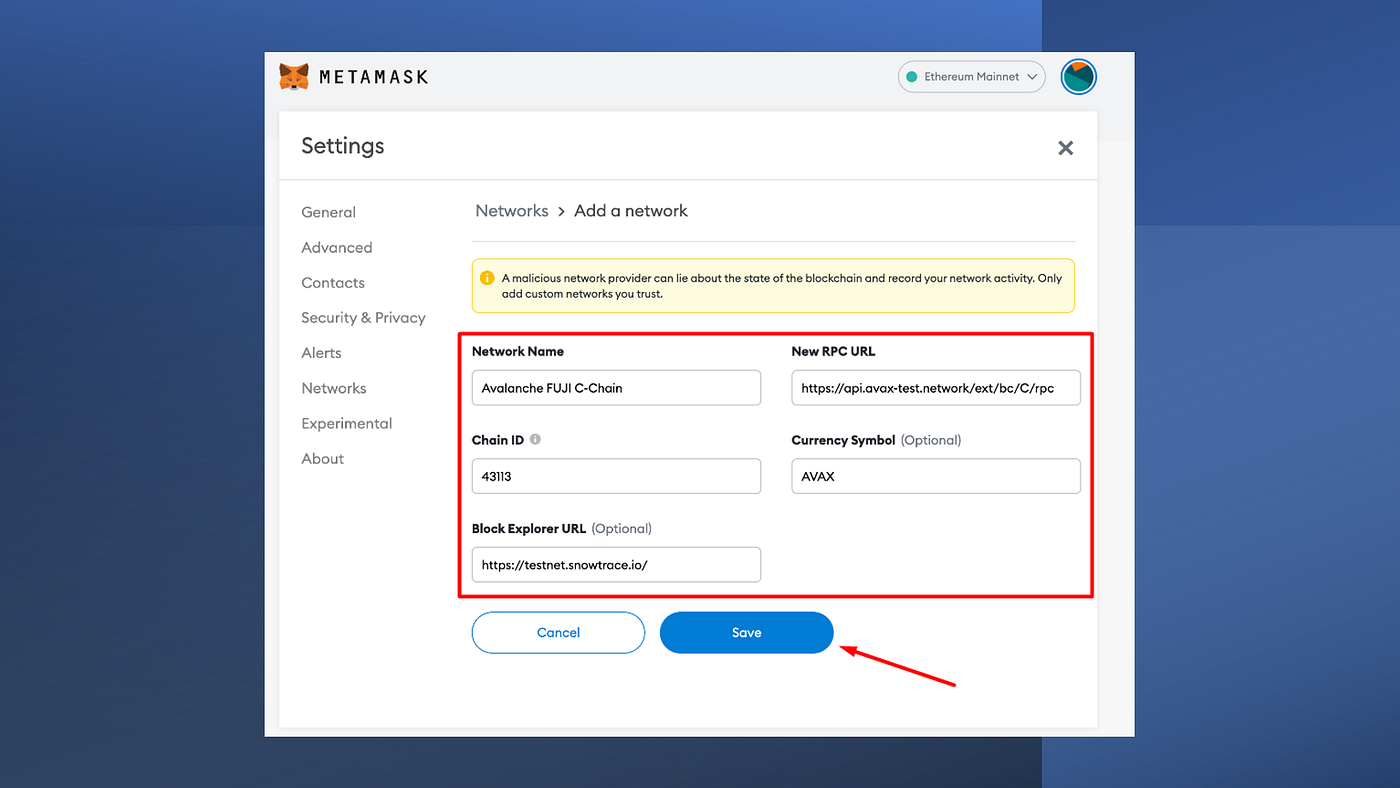Click the 'Add a network' breadcrumb text
1400x788 pixels.
coord(631,211)
